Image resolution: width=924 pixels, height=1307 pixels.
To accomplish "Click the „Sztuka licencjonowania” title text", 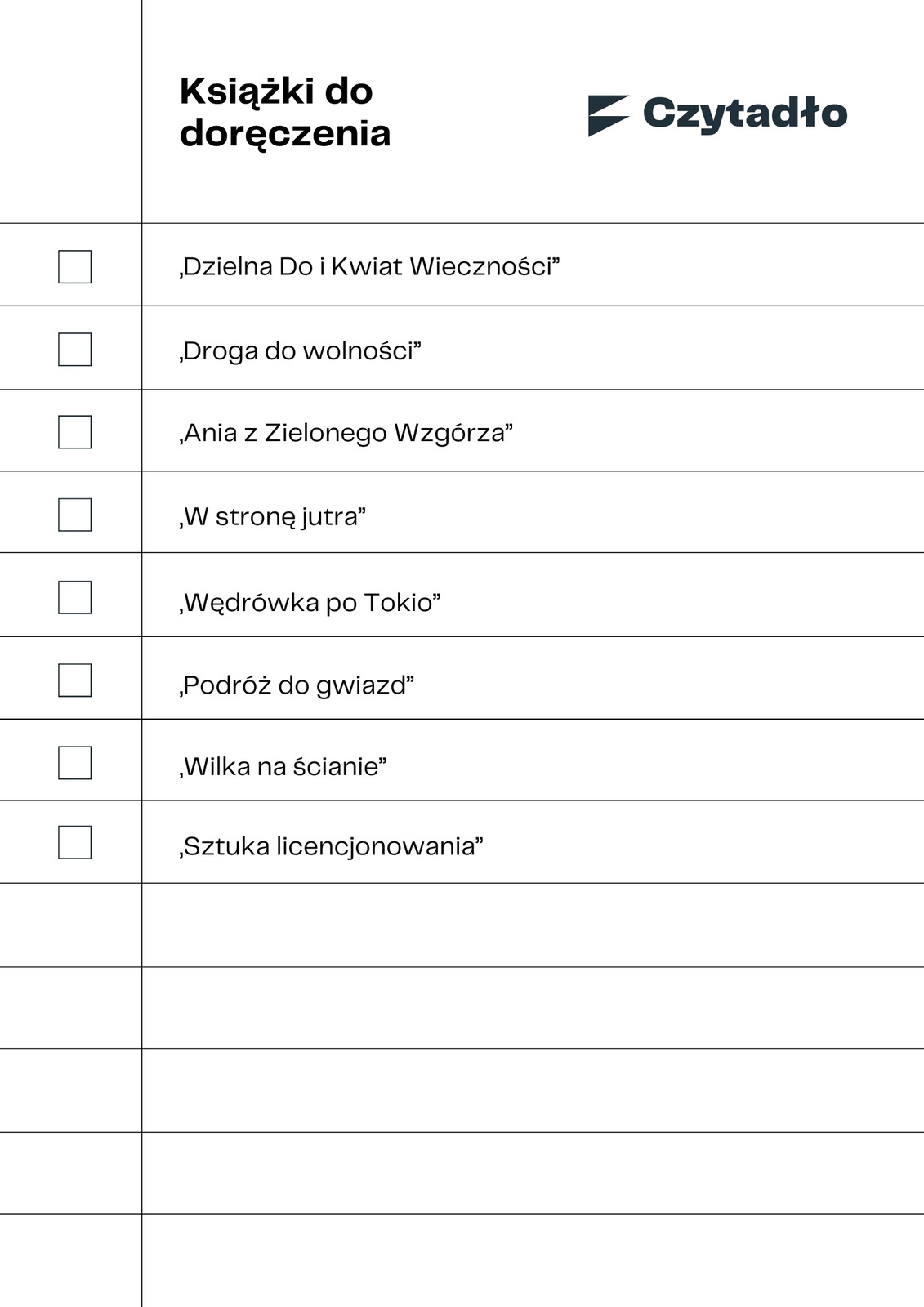I will (331, 846).
